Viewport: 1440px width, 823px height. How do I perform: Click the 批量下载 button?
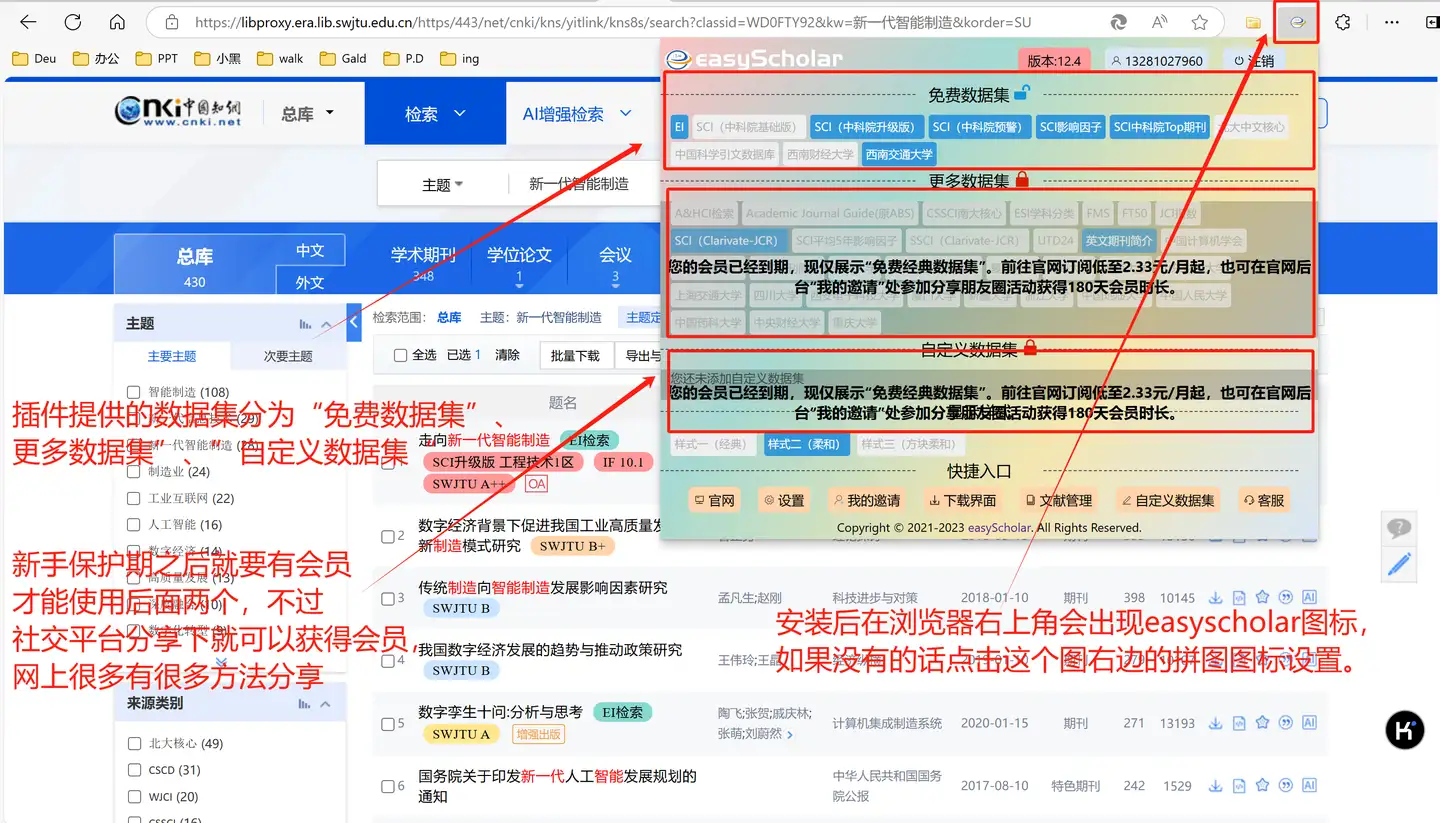click(x=575, y=355)
